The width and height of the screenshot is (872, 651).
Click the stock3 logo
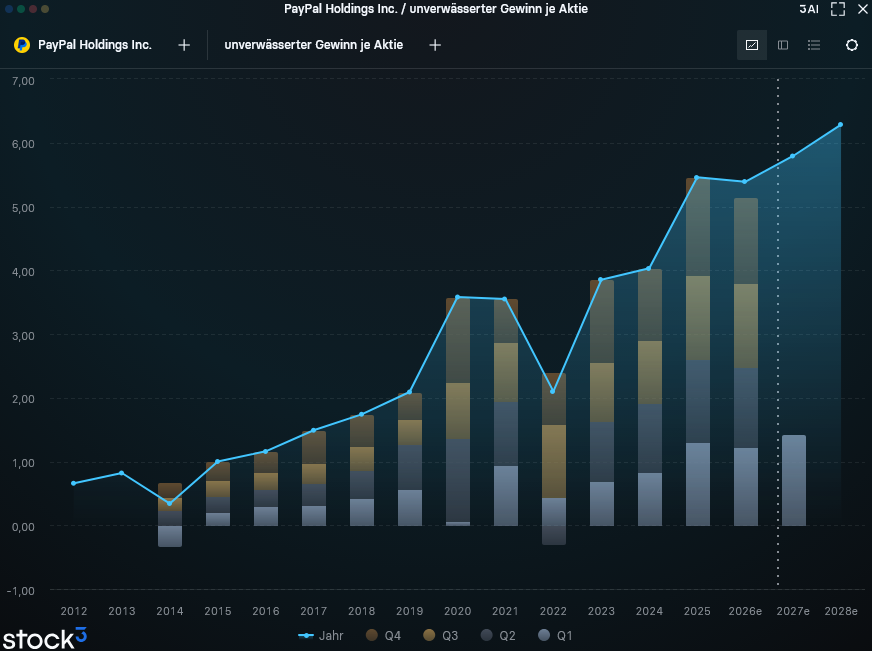[44, 638]
